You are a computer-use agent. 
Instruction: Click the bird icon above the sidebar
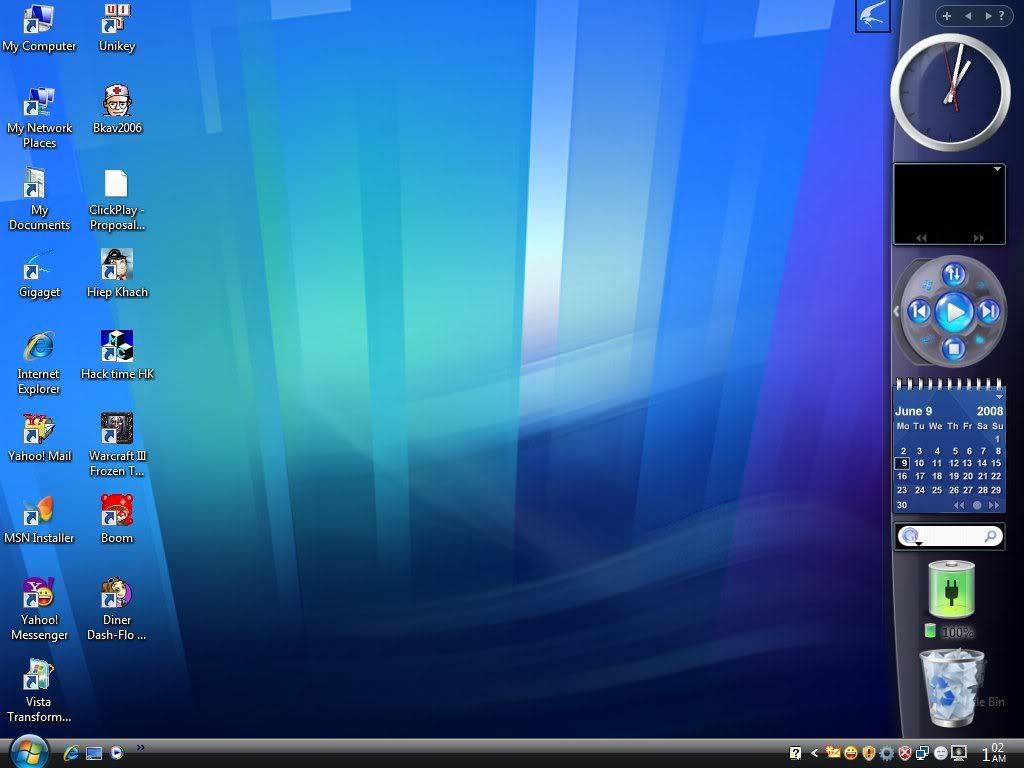(x=872, y=16)
